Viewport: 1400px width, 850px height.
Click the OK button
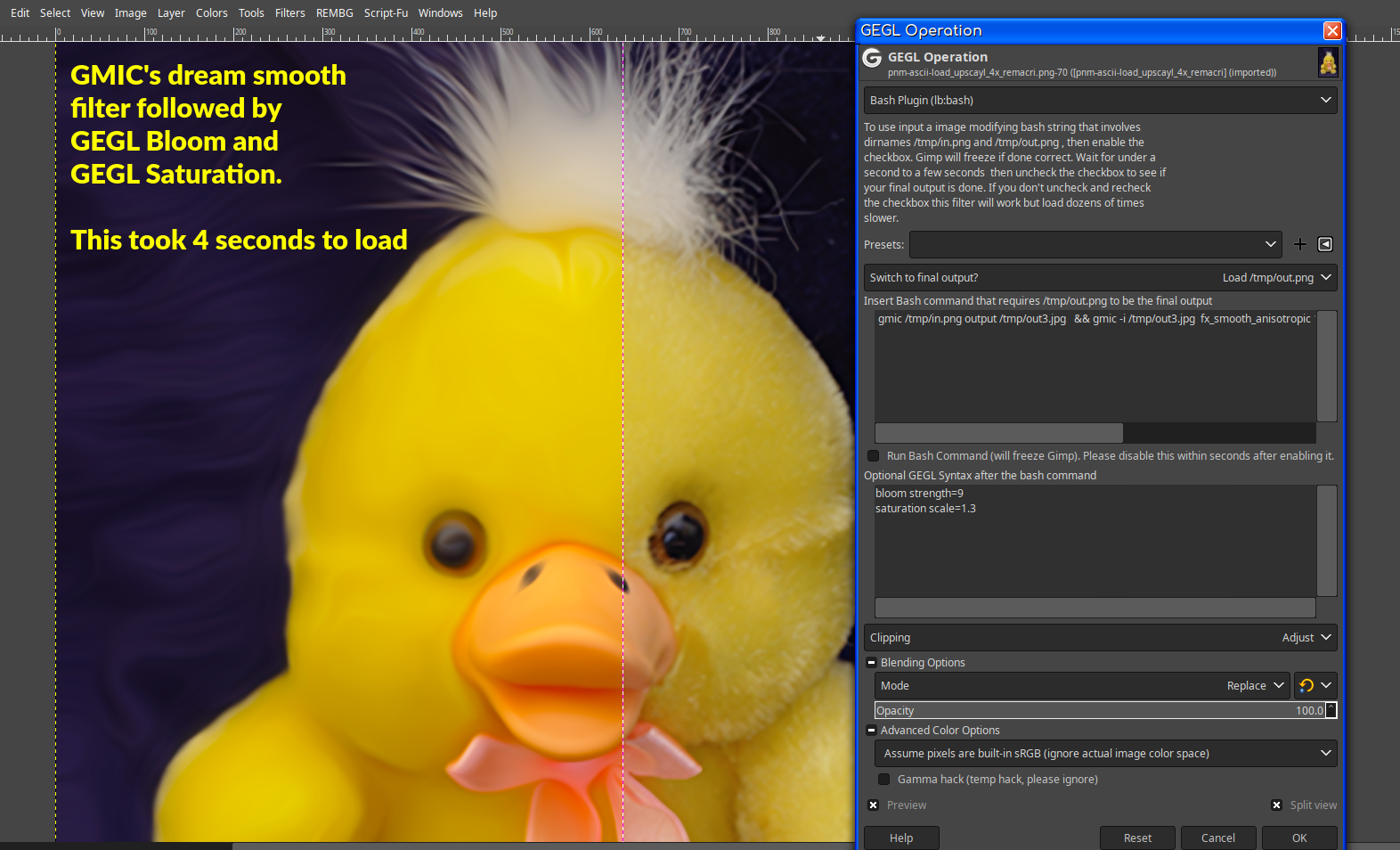click(1299, 838)
